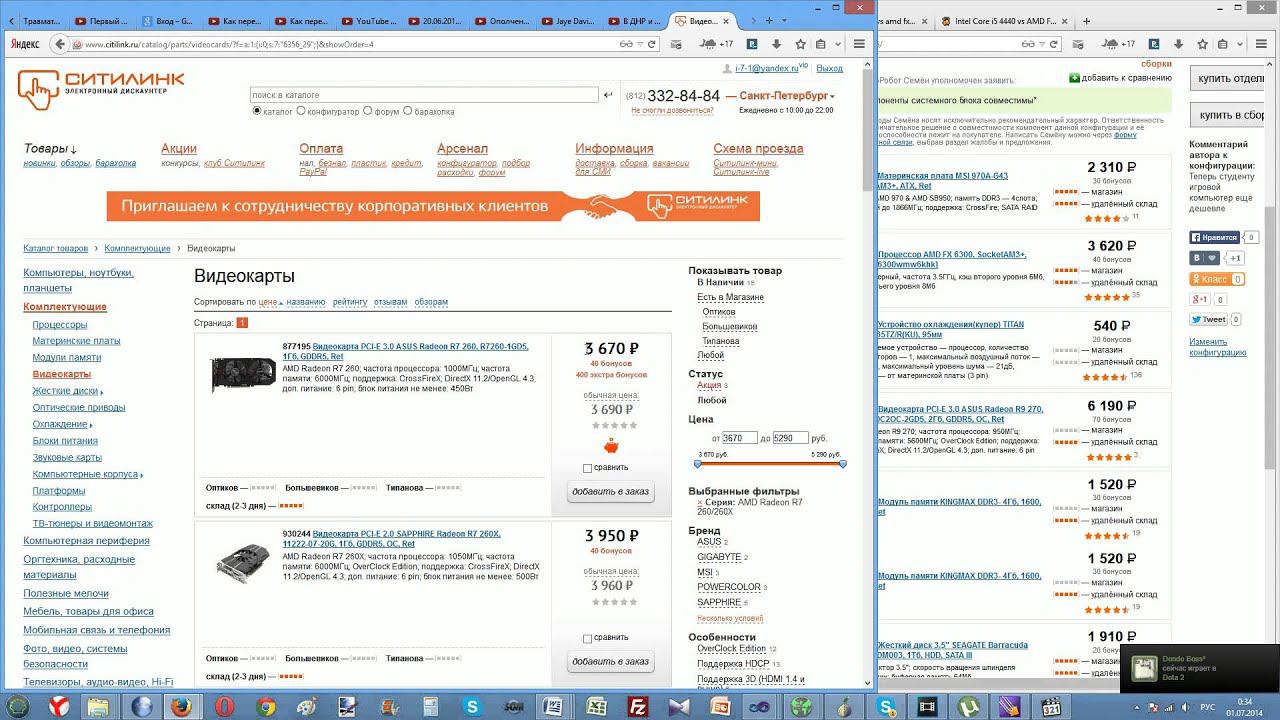The height and width of the screenshot is (720, 1280).
Task: Click the Facebook Нравится button
Action: [x=1215, y=238]
